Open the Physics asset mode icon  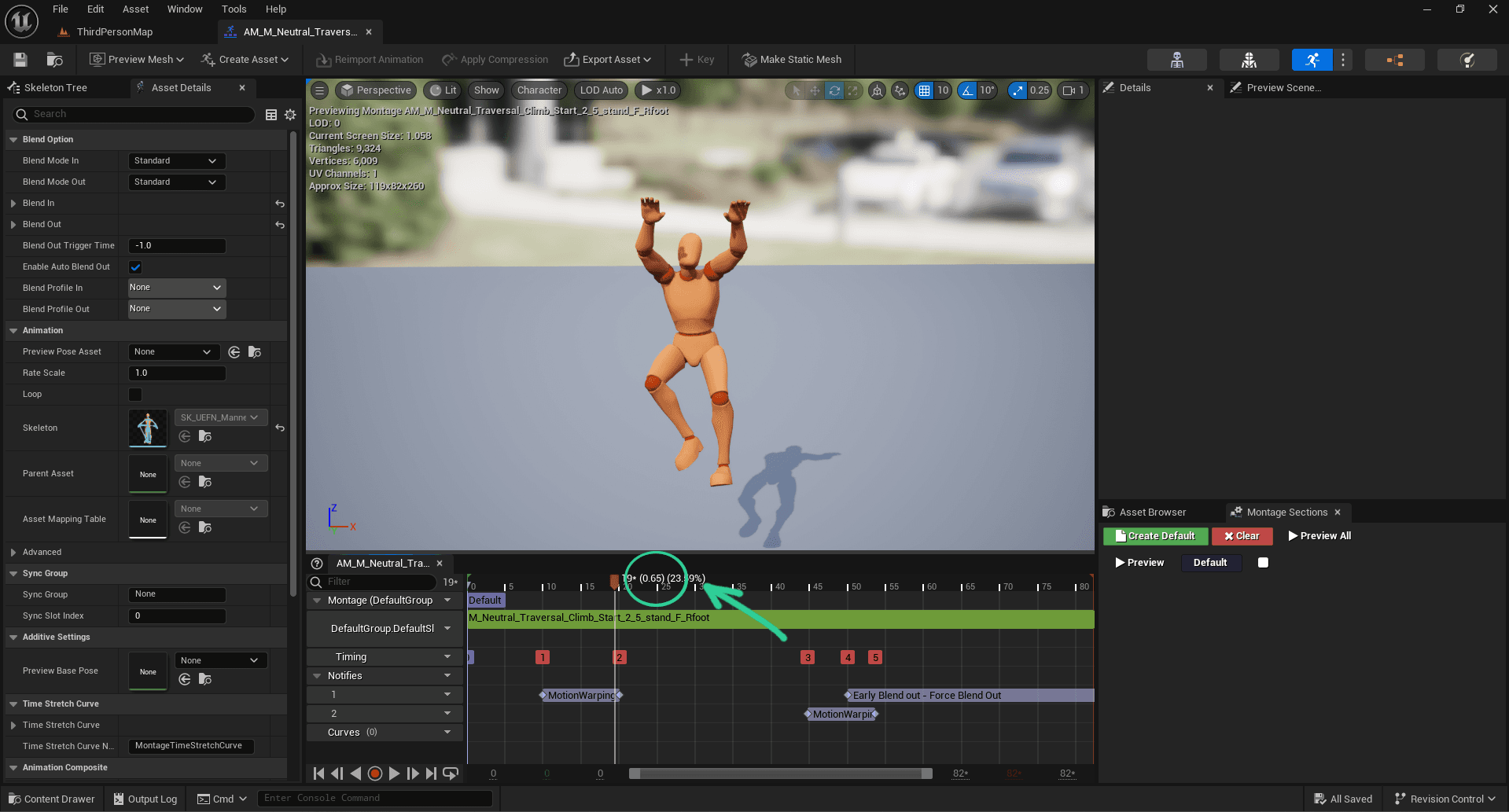[1467, 60]
